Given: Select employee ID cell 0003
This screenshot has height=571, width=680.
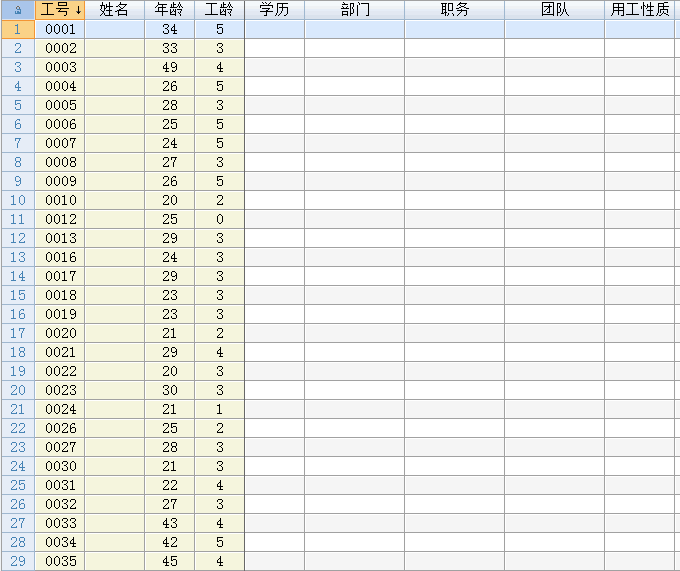Looking at the screenshot, I should pyautogui.click(x=60, y=67).
